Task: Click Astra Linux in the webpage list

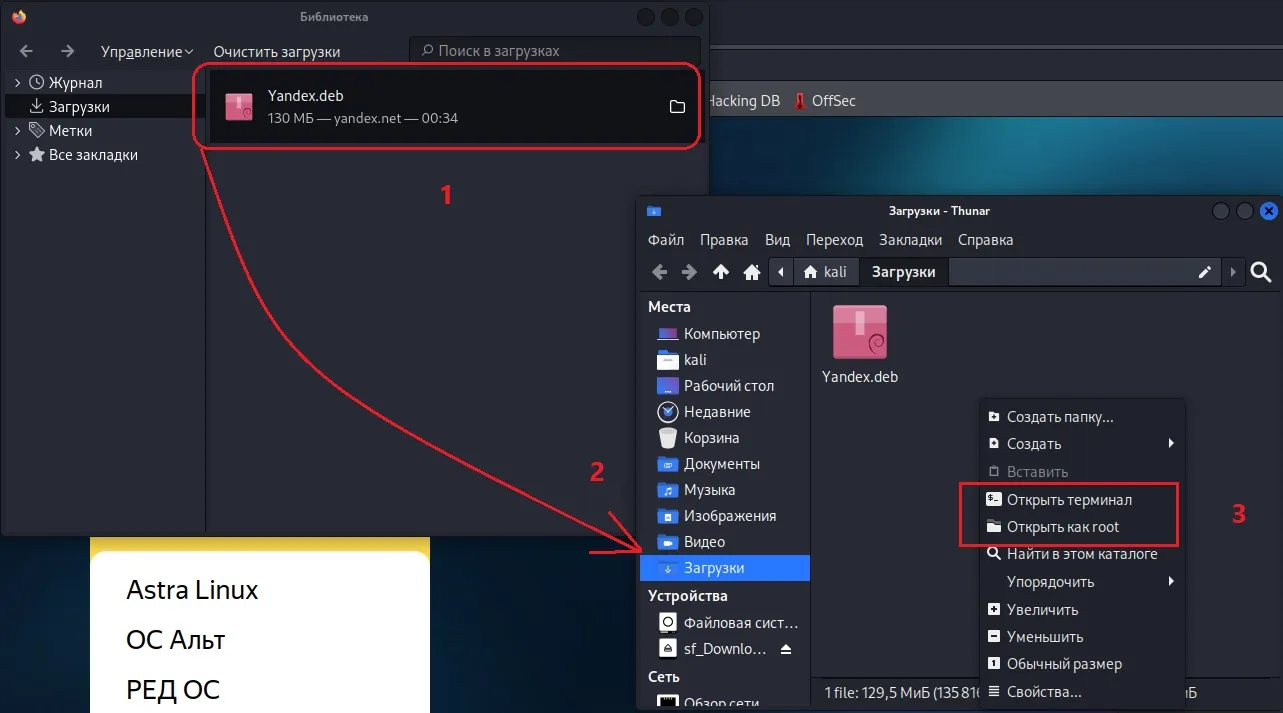Action: coord(192,590)
